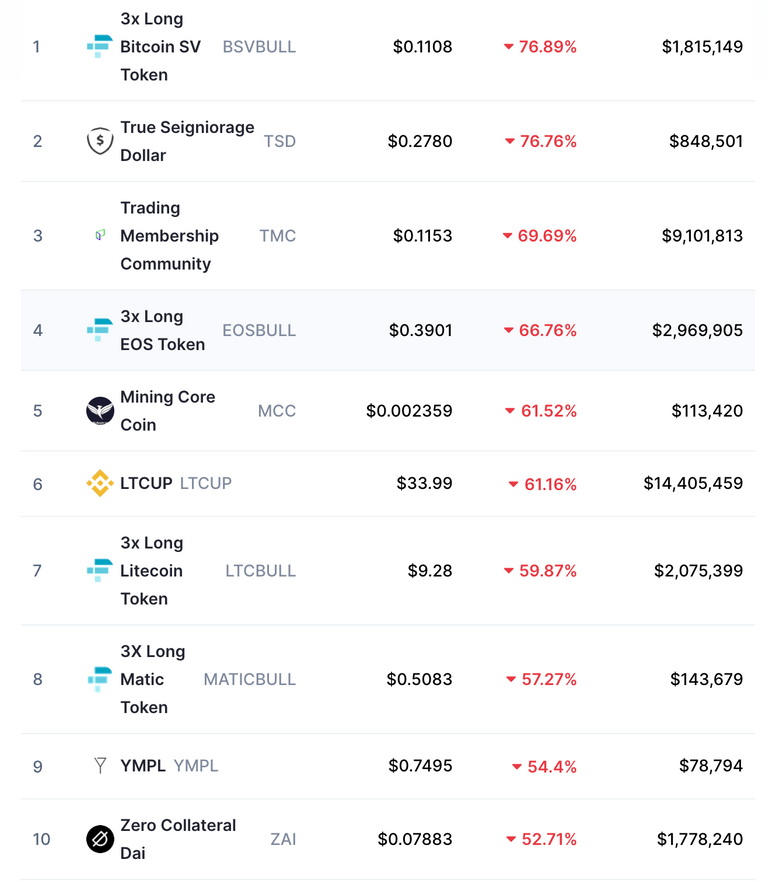Click the MATICBULL ticker symbol
Screen dimensions: 768x882
250,680
